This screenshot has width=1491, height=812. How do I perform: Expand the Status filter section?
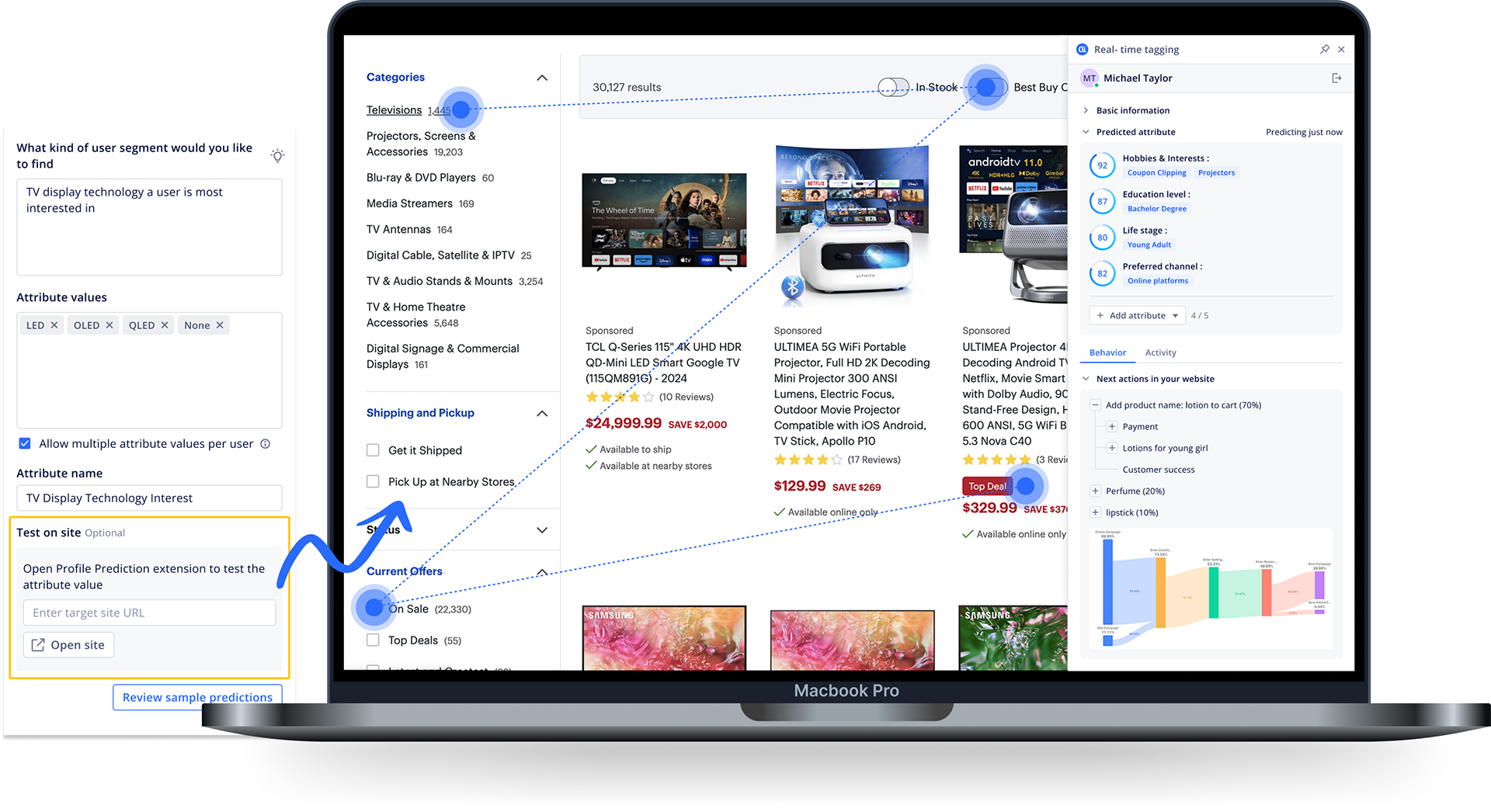click(x=542, y=529)
